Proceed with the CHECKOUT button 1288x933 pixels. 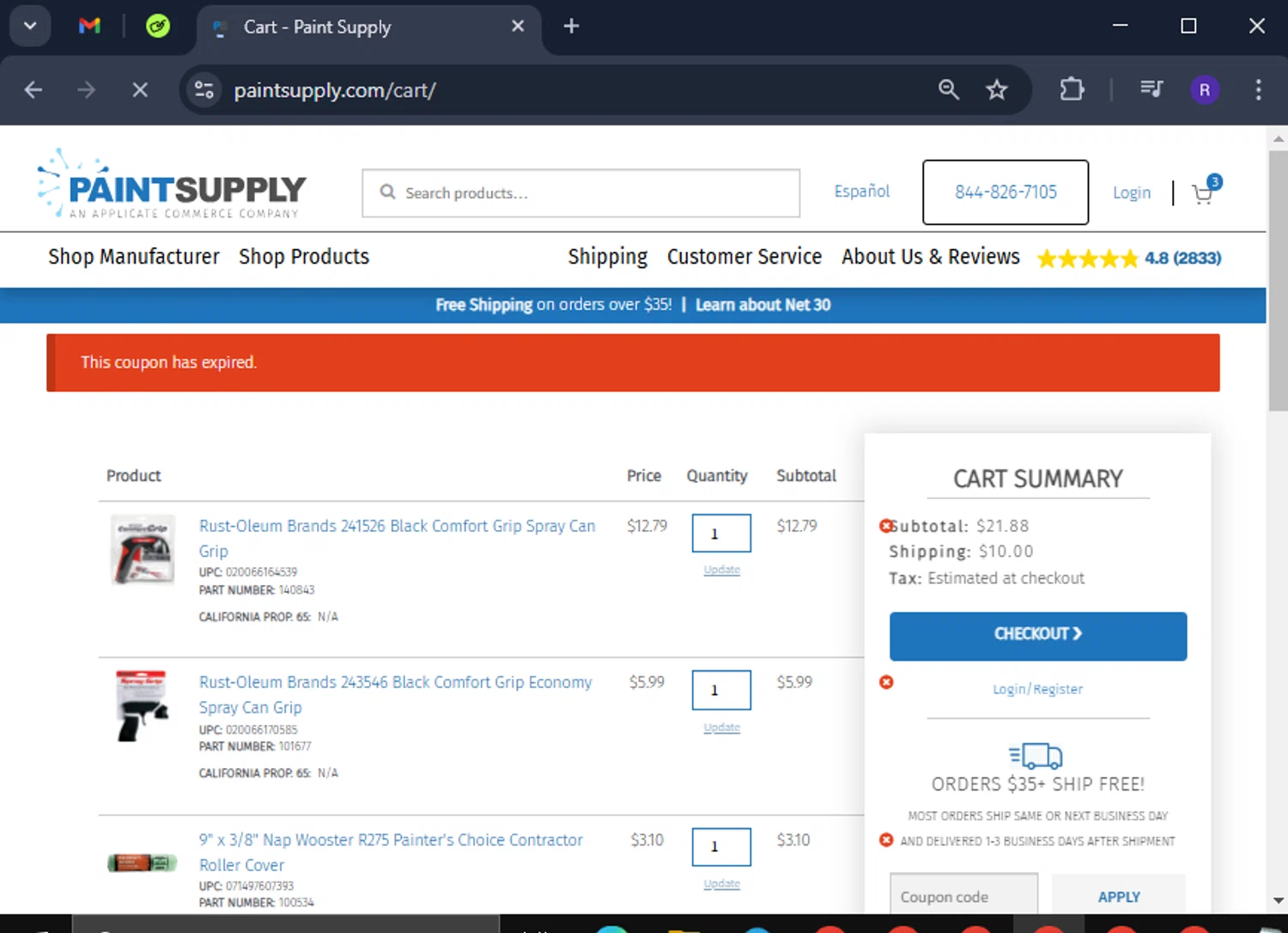(x=1038, y=637)
